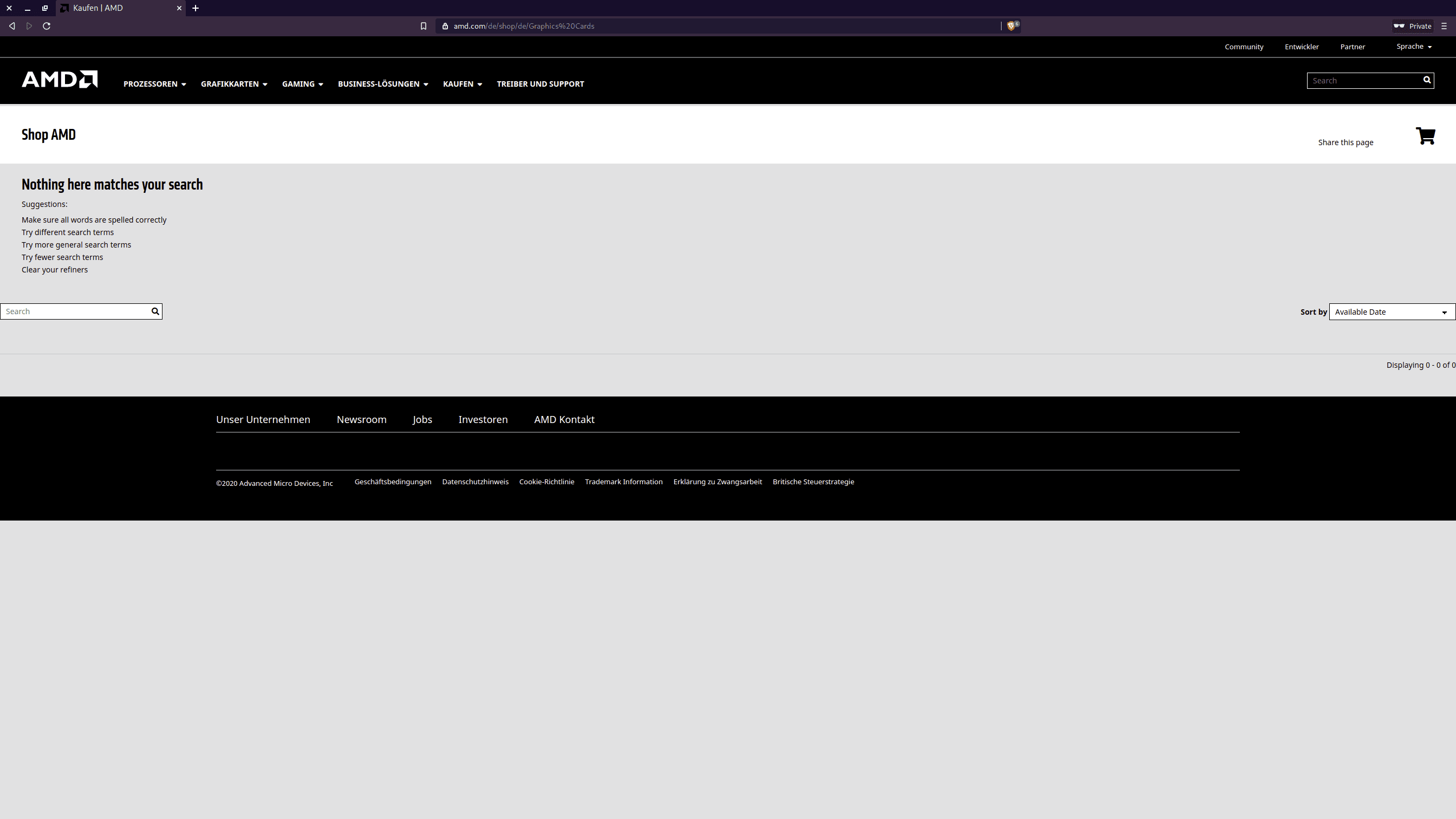Viewport: 1456px width, 819px height.
Task: Open AMD Kontakt footer link
Action: point(564,419)
